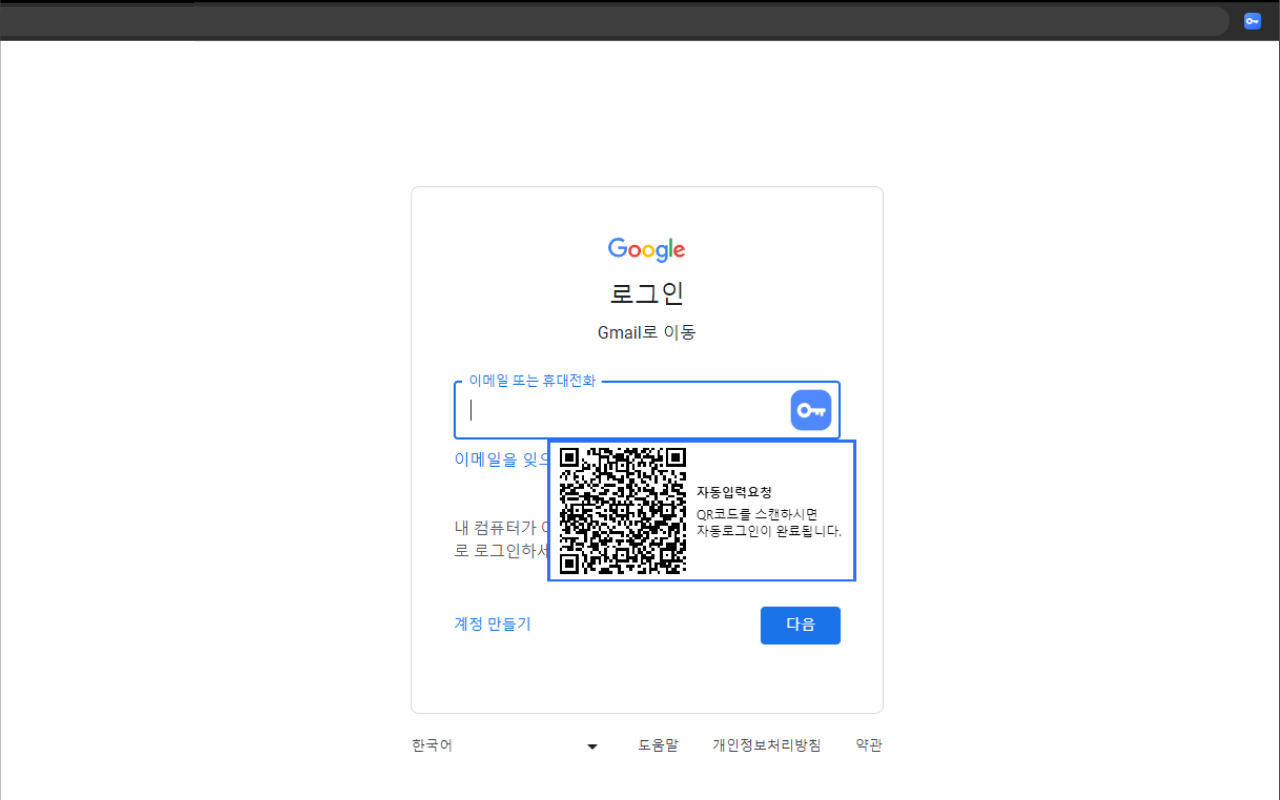The width and height of the screenshot is (1280, 800).
Task: Click the 다음 button
Action: [800, 625]
